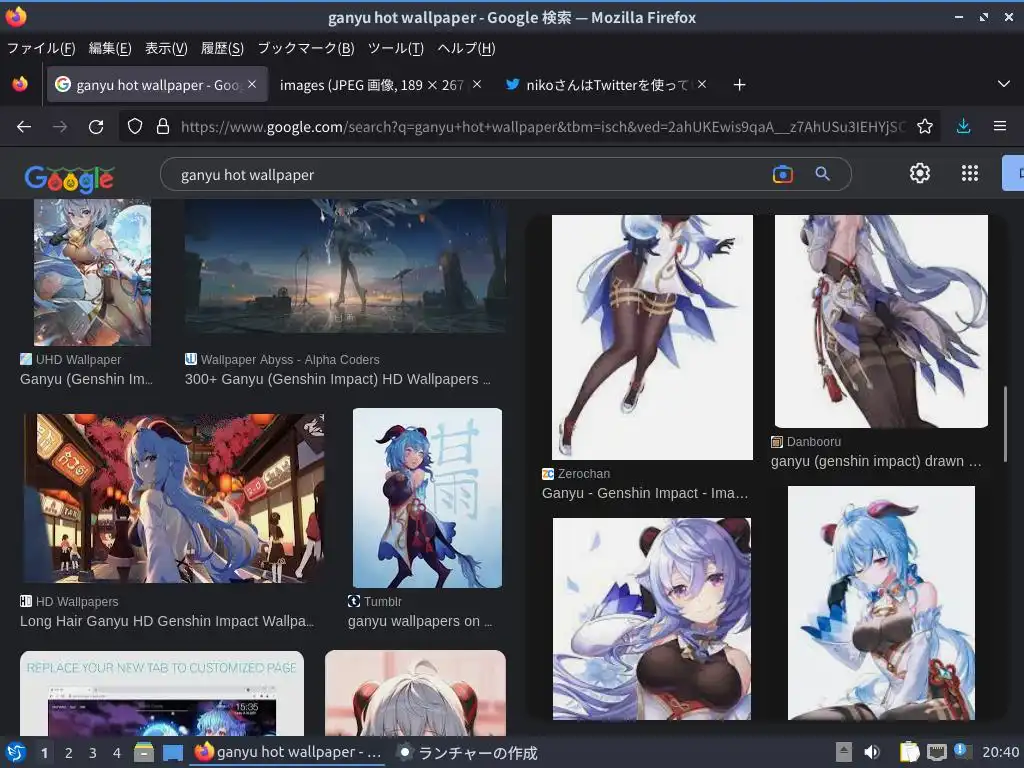Click the forward navigation arrow
The width and height of the screenshot is (1024, 768).
(60, 127)
